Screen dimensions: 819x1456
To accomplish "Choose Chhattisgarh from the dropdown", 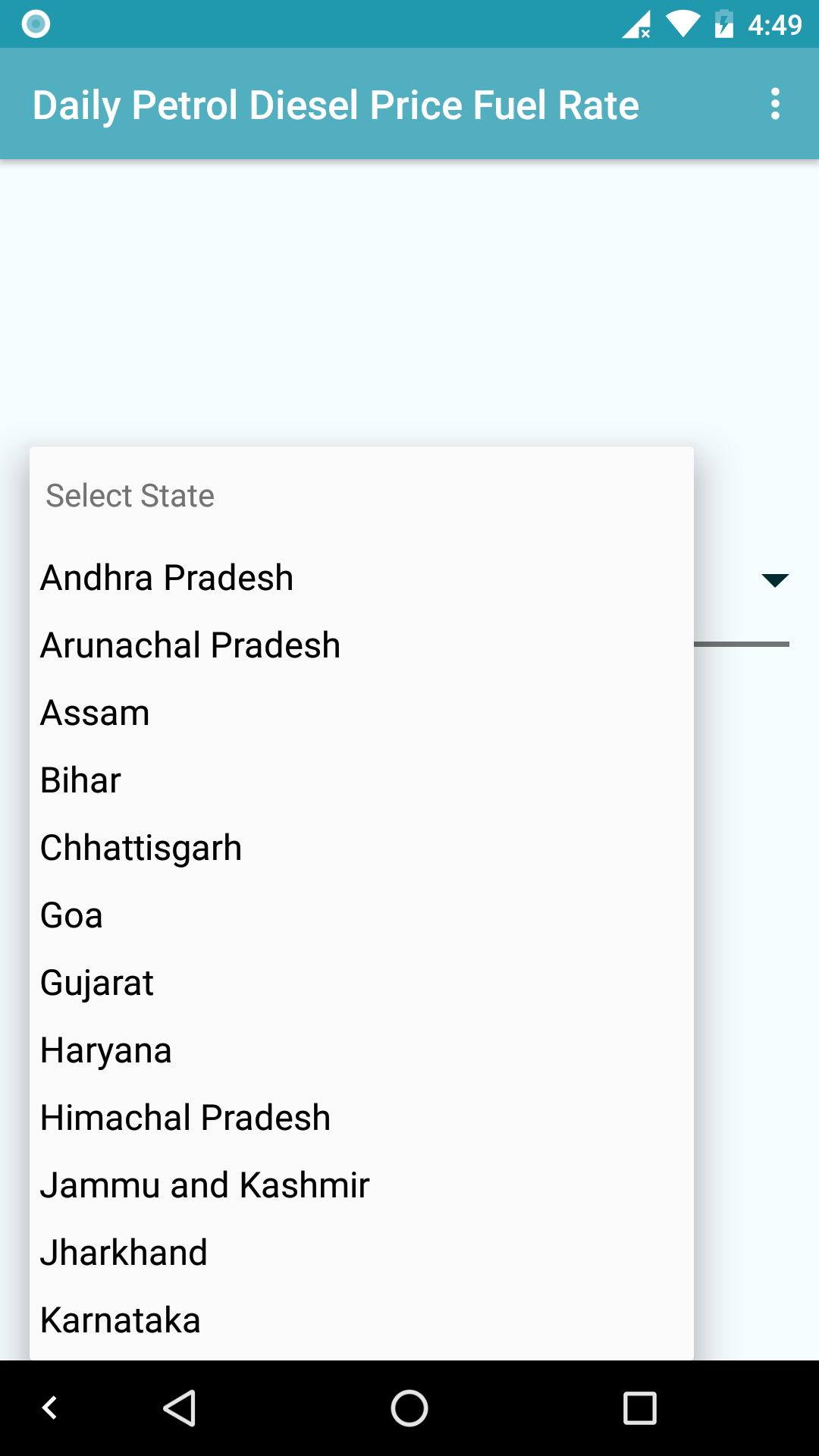I will 141,848.
